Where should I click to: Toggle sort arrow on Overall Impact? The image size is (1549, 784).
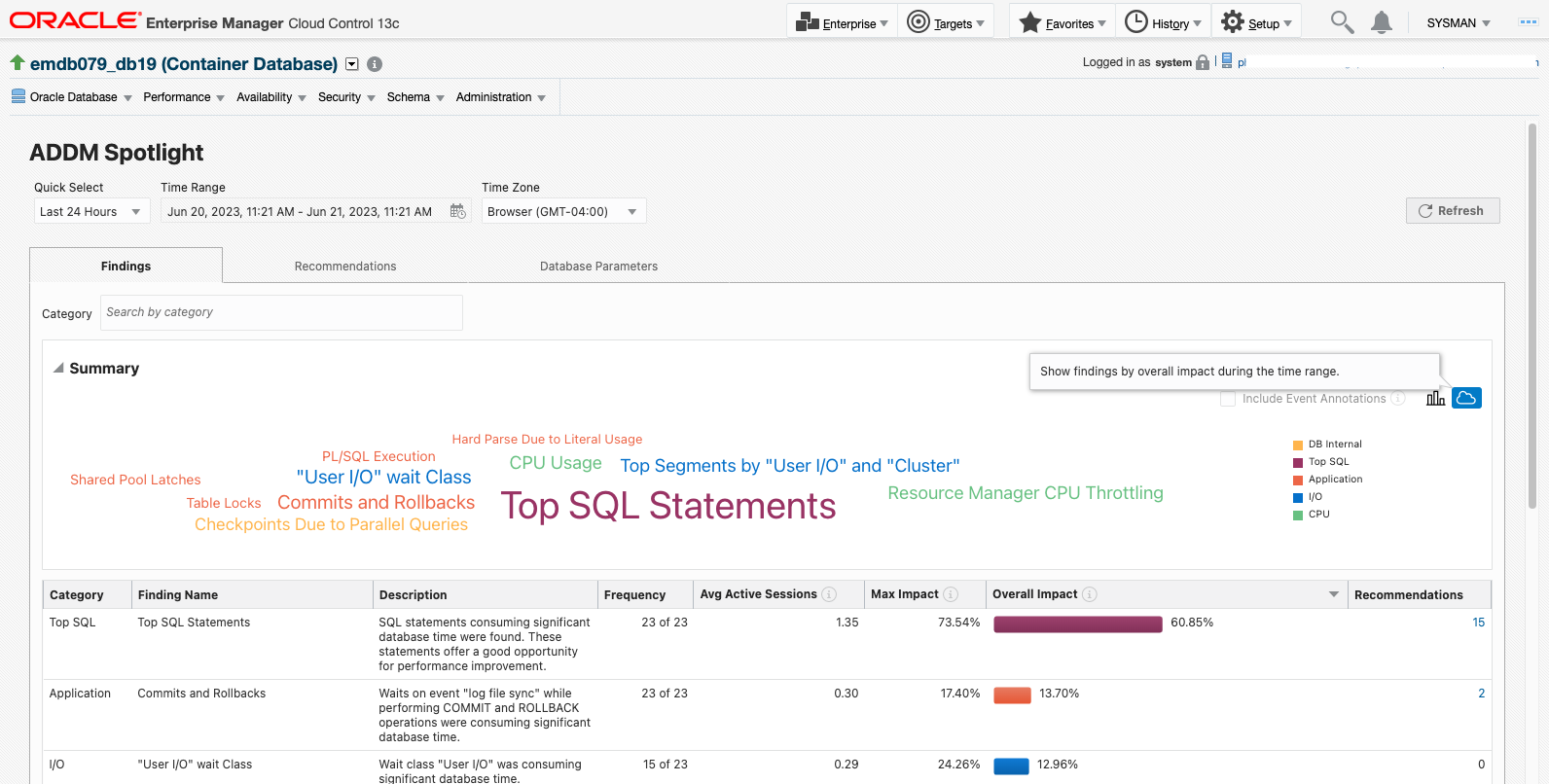pos(1334,594)
